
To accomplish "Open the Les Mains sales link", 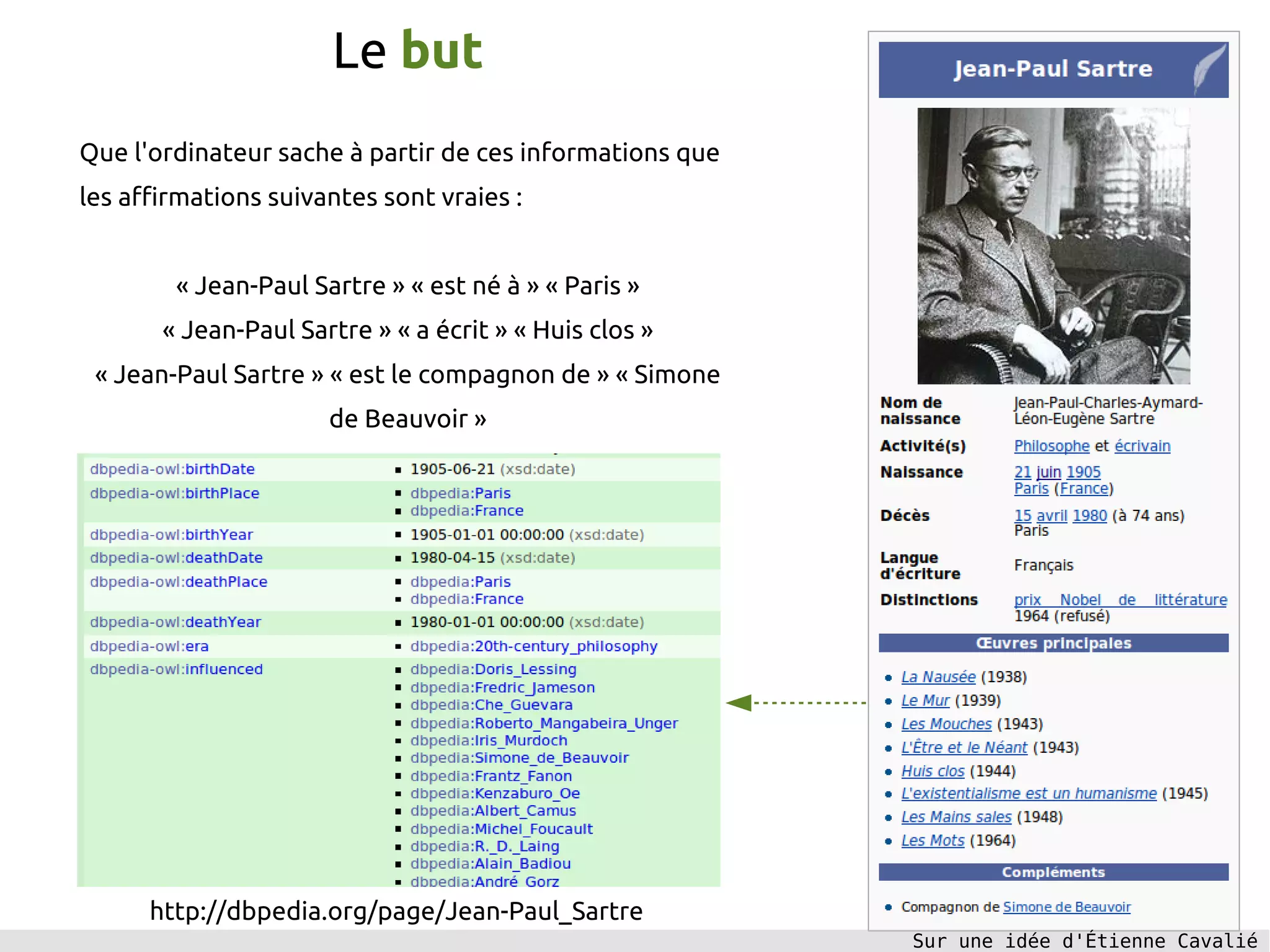I will point(956,817).
